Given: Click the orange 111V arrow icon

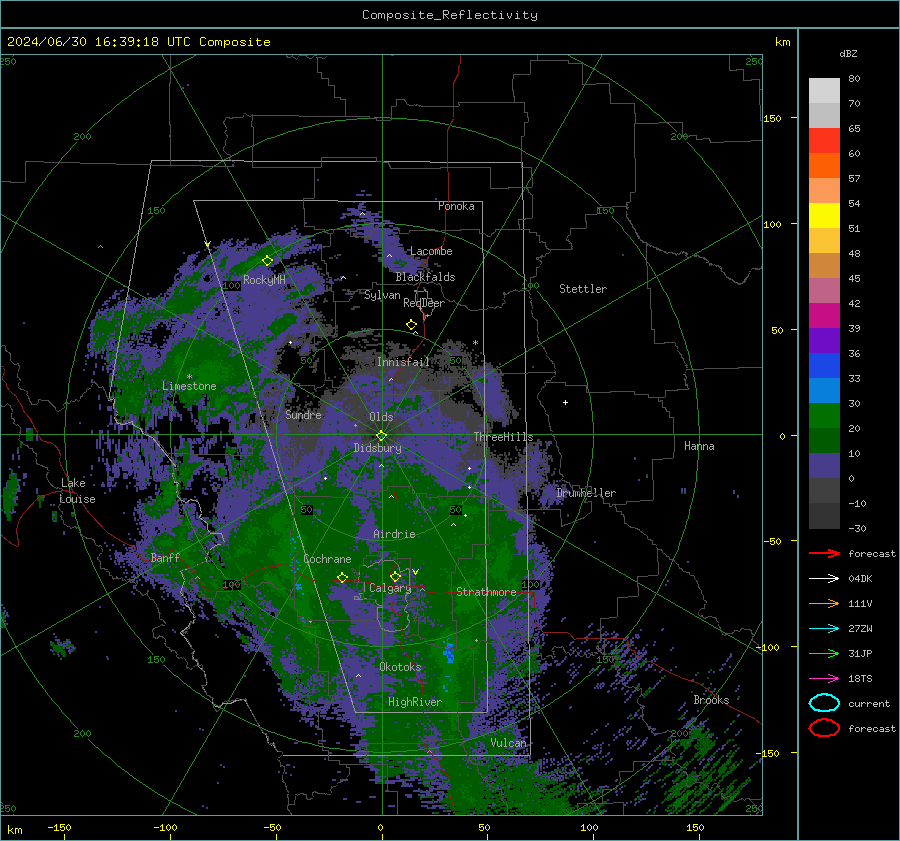Looking at the screenshot, I should pyautogui.click(x=824, y=603).
